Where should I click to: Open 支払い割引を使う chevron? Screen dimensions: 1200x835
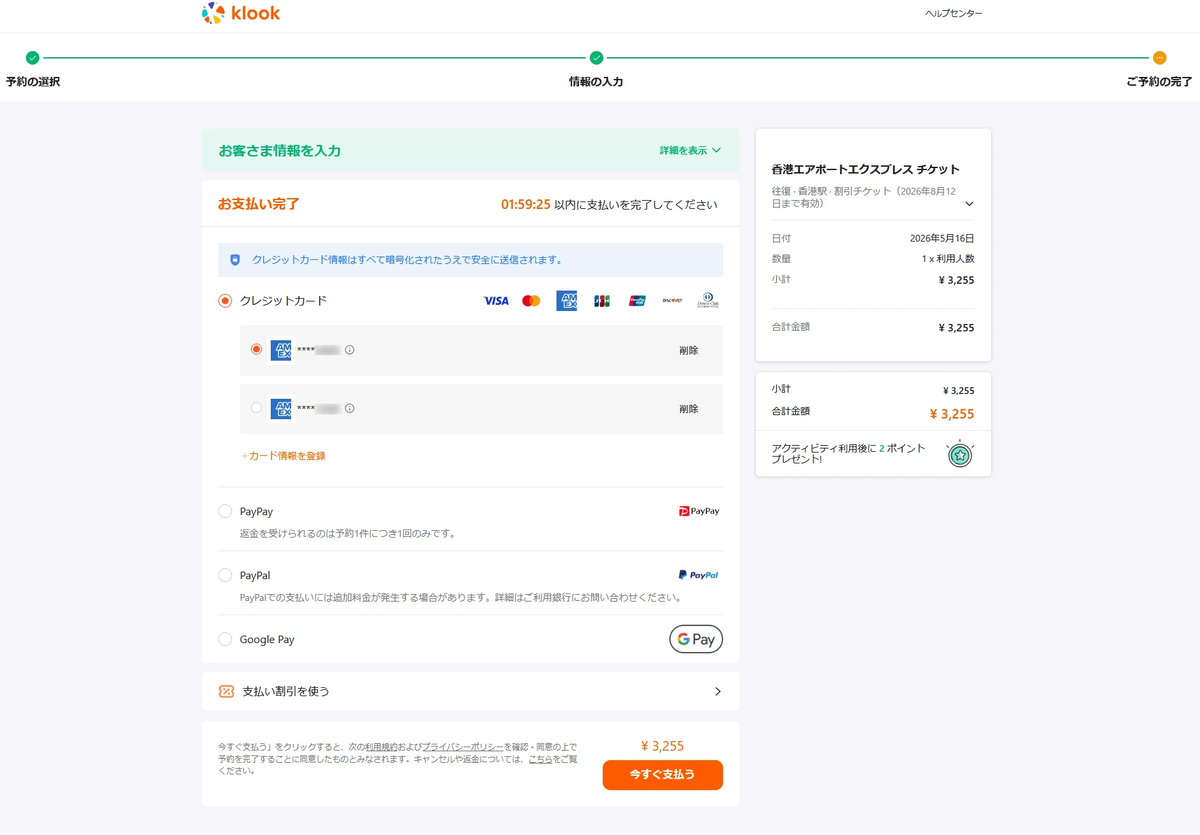click(x=718, y=691)
